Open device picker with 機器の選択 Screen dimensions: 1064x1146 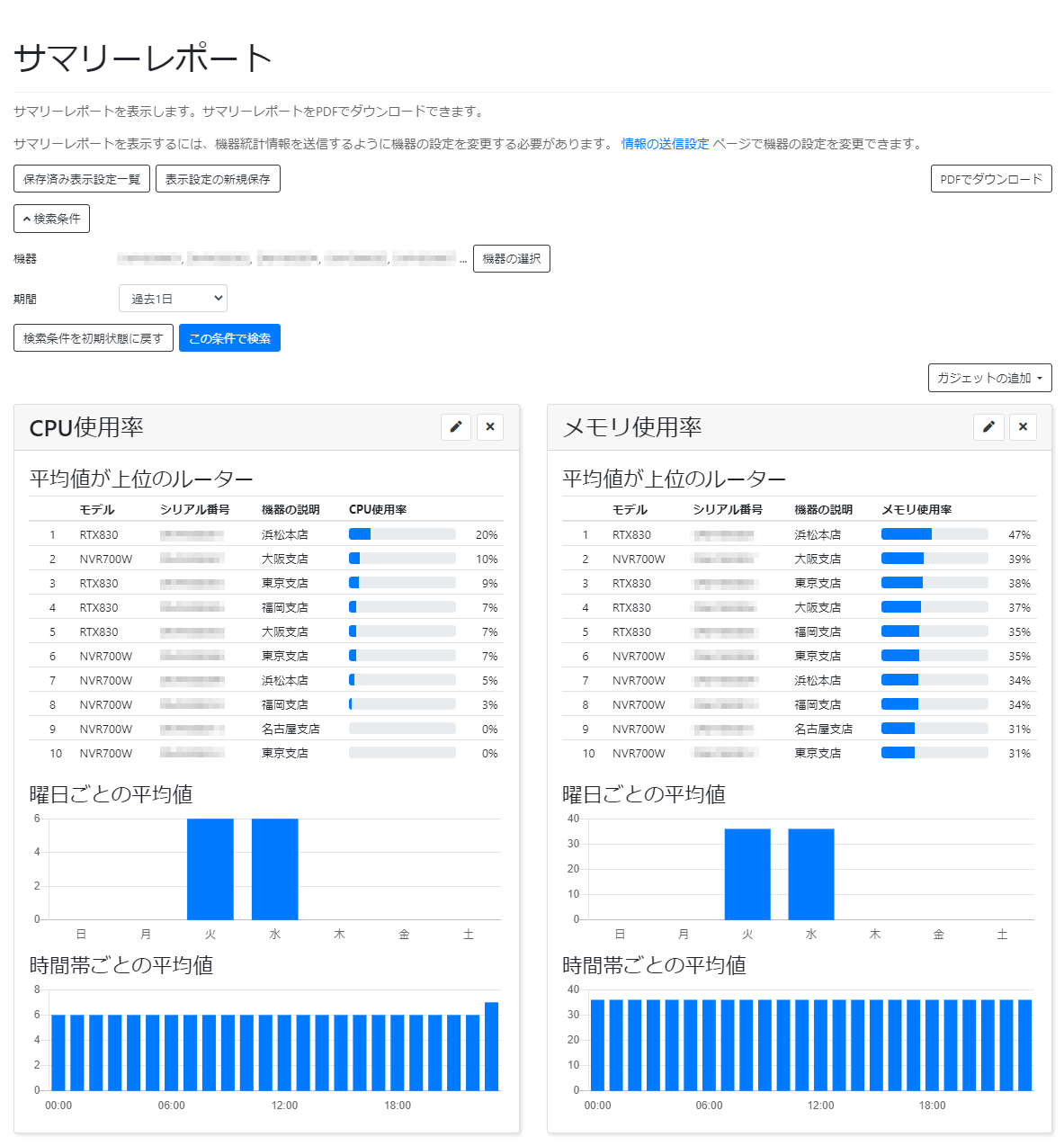click(511, 258)
